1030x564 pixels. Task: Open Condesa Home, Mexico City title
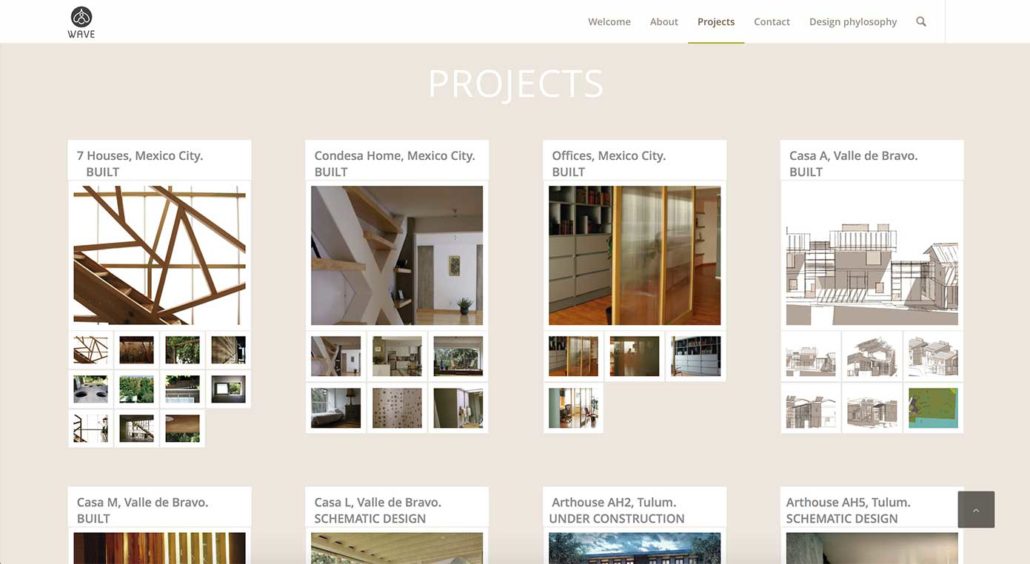coord(394,156)
